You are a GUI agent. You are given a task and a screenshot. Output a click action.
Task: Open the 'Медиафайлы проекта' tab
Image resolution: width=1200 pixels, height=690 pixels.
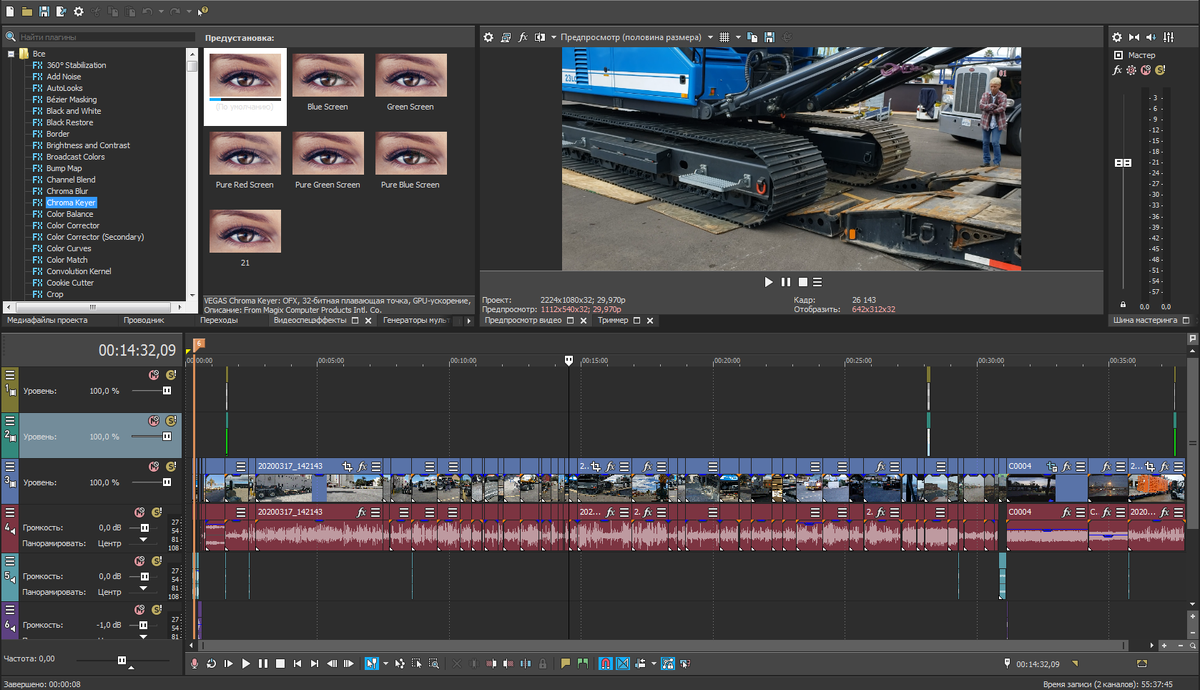(47, 321)
